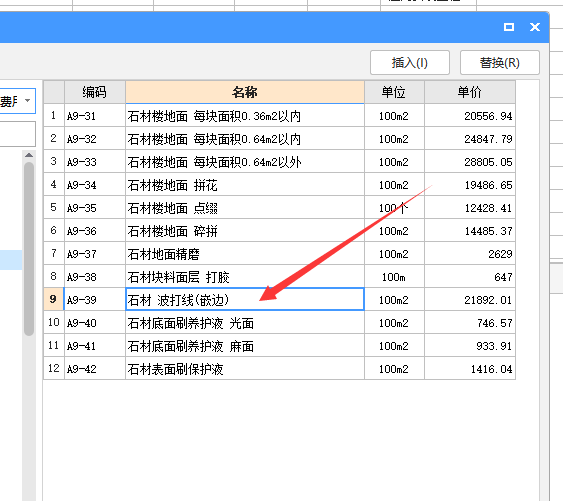Click price cell 1416.04
563x501 pixels.
click(x=470, y=368)
